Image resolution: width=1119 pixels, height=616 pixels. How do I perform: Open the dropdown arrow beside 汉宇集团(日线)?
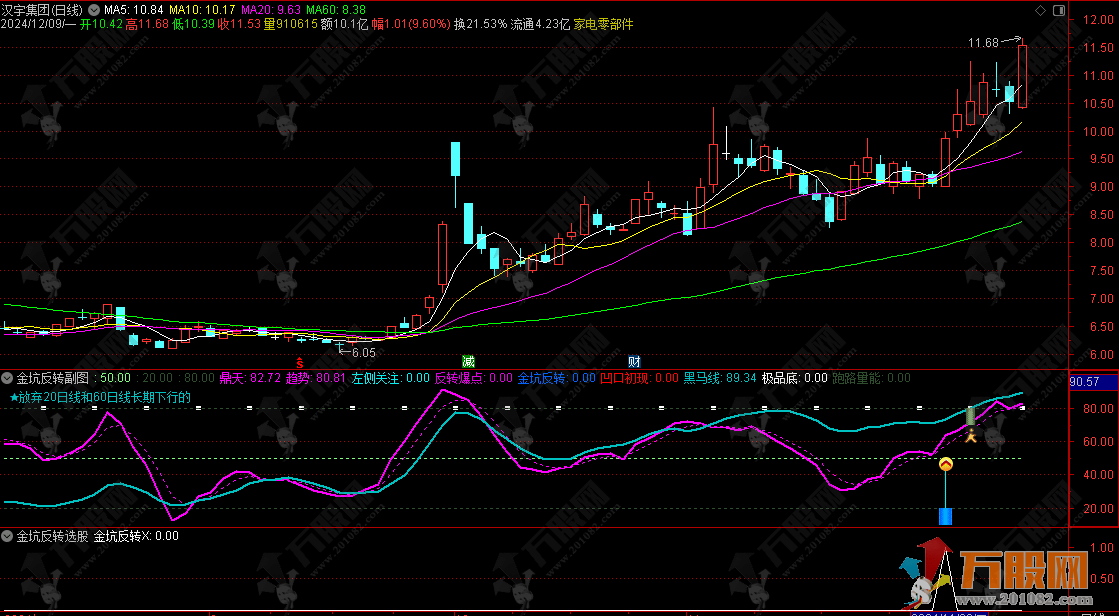[93, 10]
